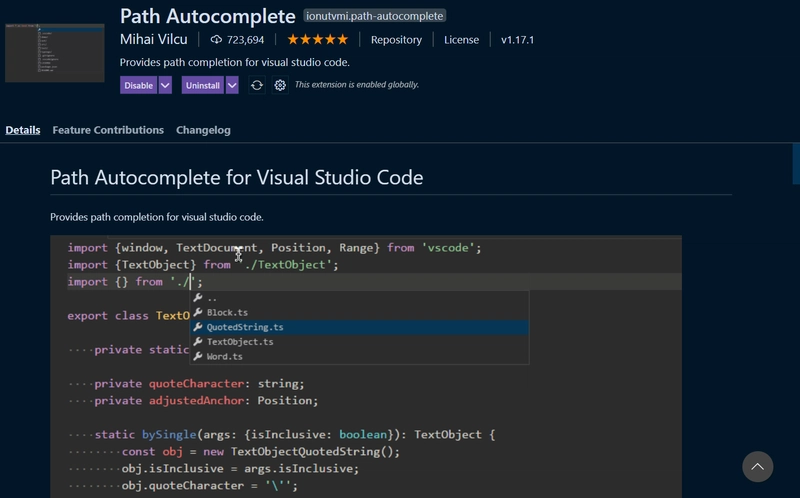Click the Disable button

(138, 85)
